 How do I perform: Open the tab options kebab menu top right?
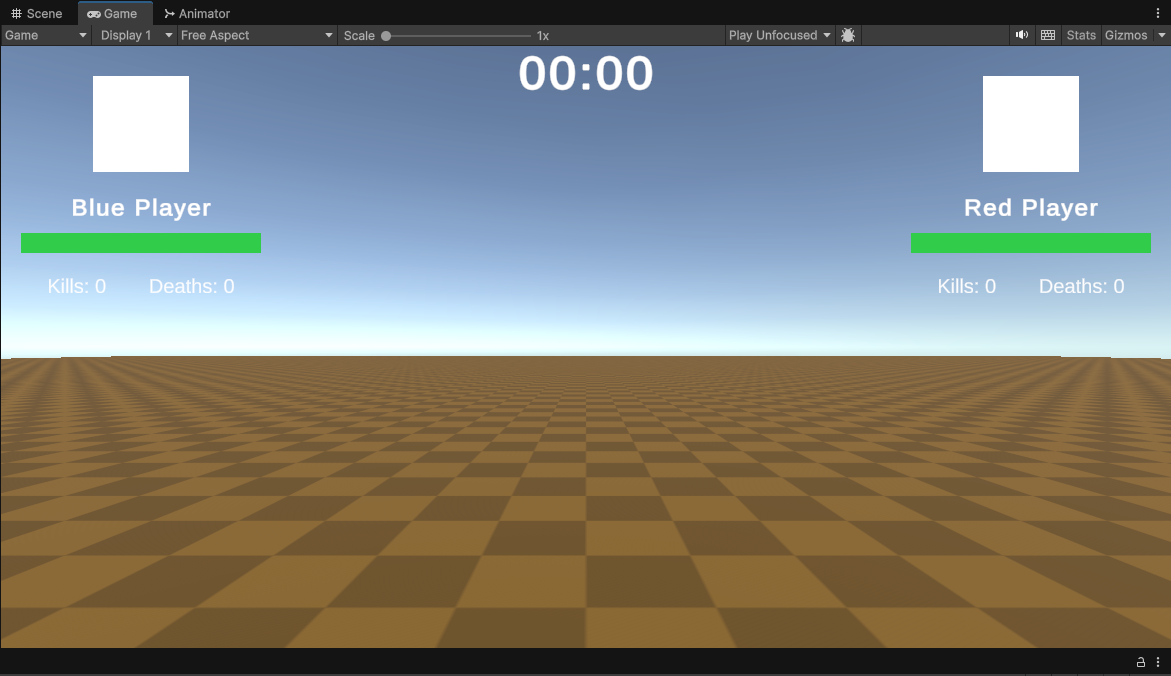[1158, 13]
